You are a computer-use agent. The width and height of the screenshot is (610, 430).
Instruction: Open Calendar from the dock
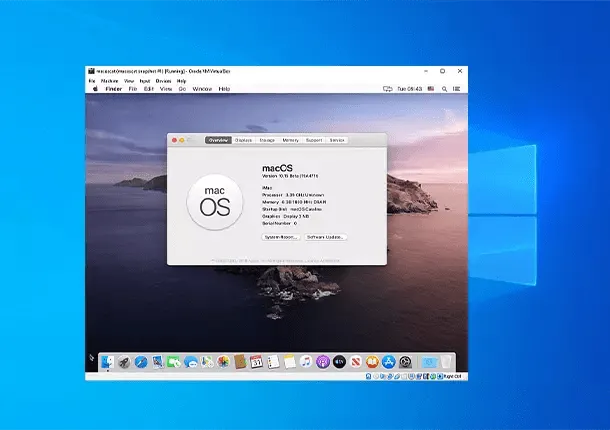[256, 361]
